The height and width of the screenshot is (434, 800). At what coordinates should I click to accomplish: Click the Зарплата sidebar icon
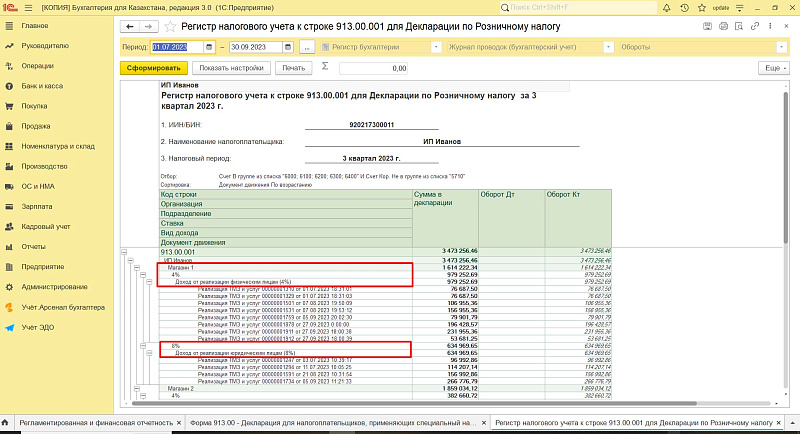tap(9, 206)
